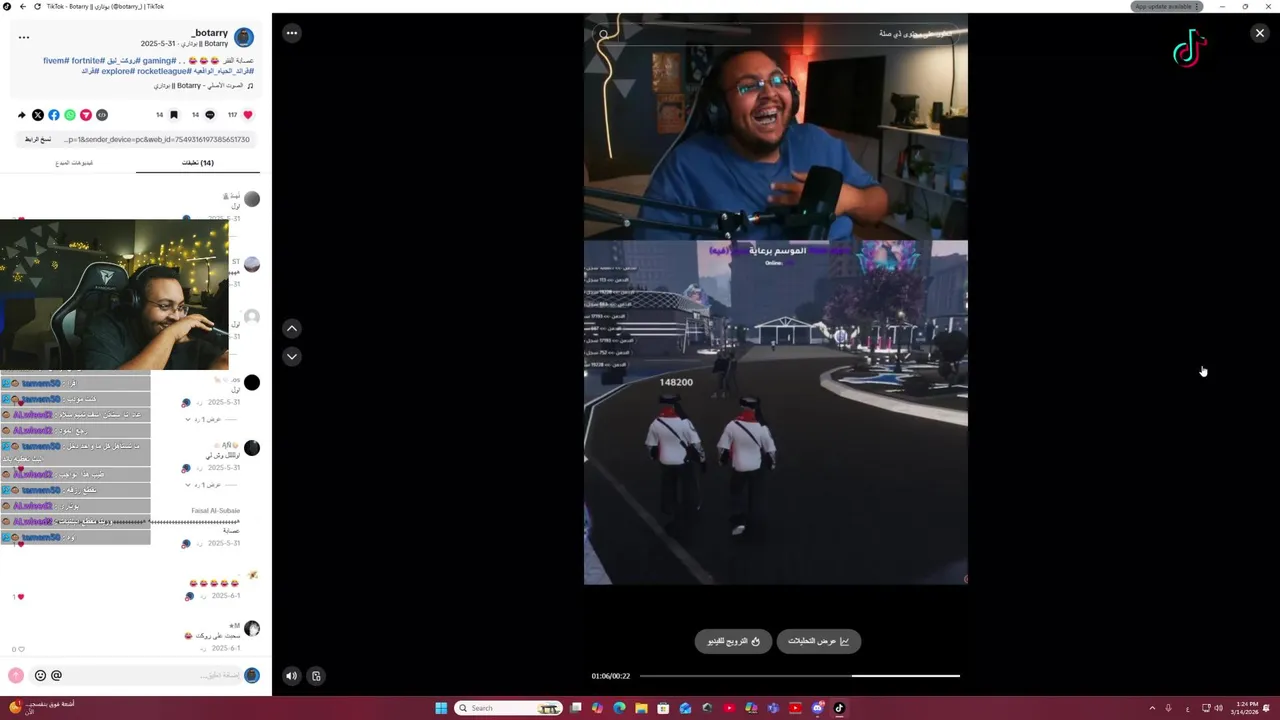Show hidden system tray icons
The width and height of the screenshot is (1280, 720).
point(1152,708)
